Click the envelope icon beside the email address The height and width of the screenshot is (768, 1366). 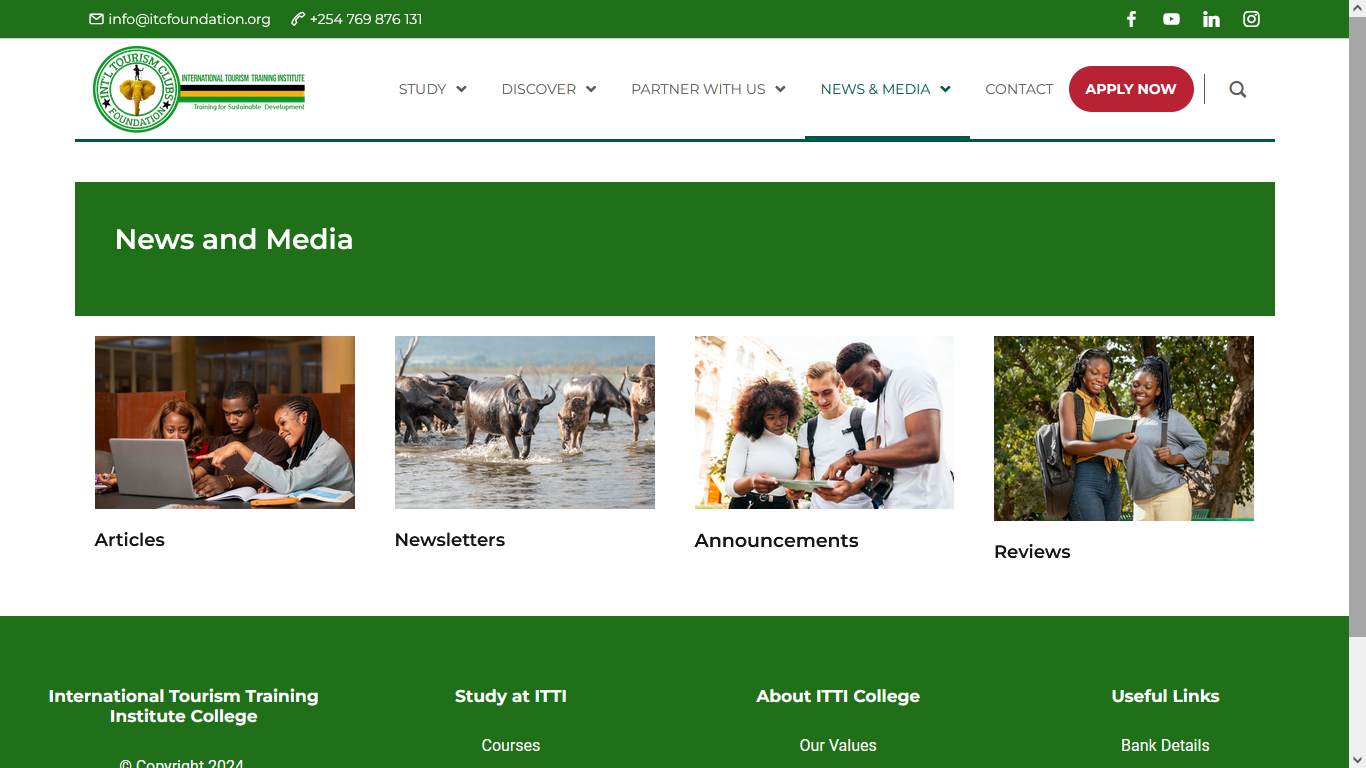click(x=96, y=19)
